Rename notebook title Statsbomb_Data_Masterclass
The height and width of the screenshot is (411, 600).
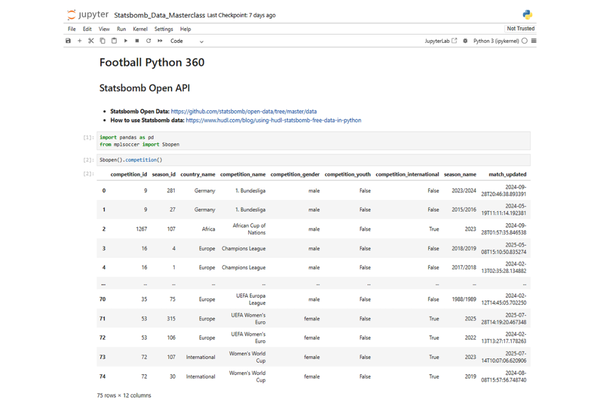160,15
